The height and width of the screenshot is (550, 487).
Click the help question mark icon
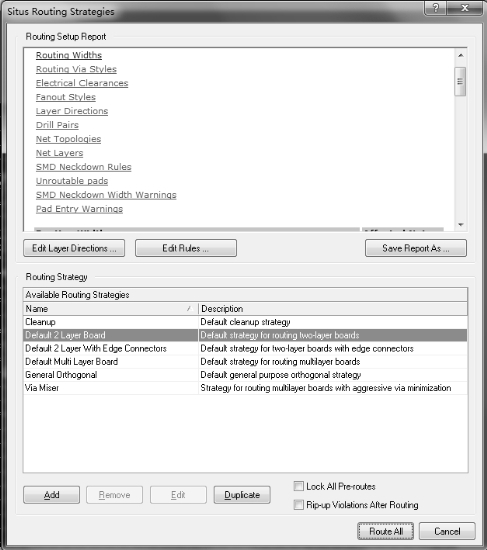click(x=435, y=8)
